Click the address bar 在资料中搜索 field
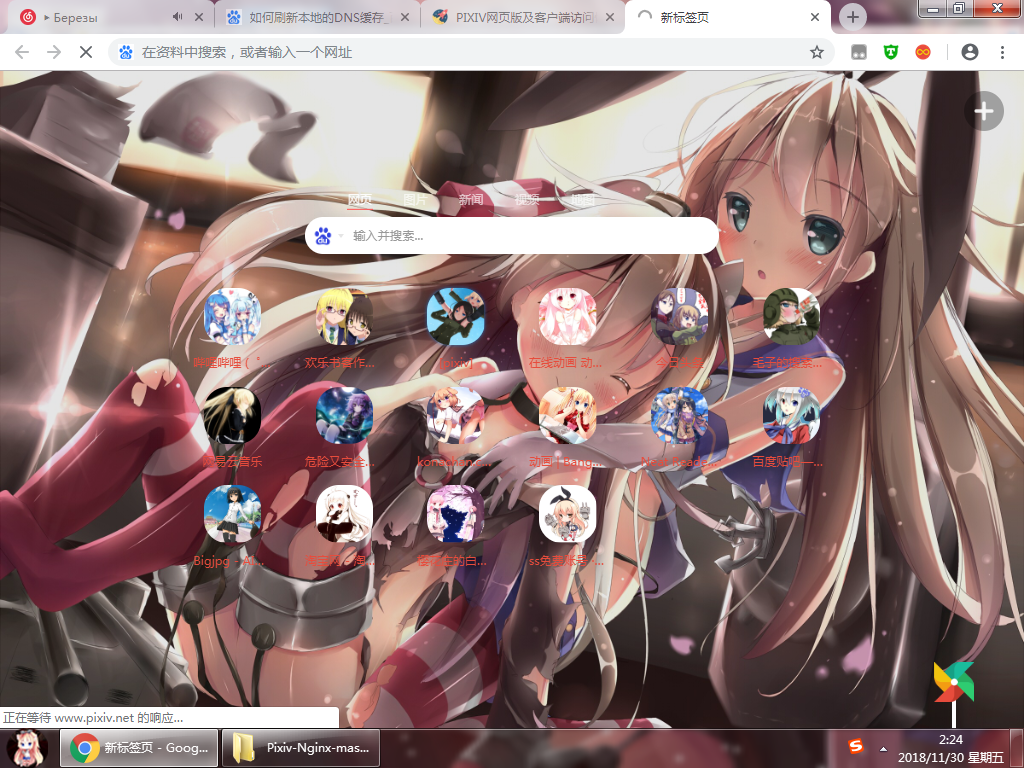This screenshot has width=1024, height=768. [x=471, y=52]
